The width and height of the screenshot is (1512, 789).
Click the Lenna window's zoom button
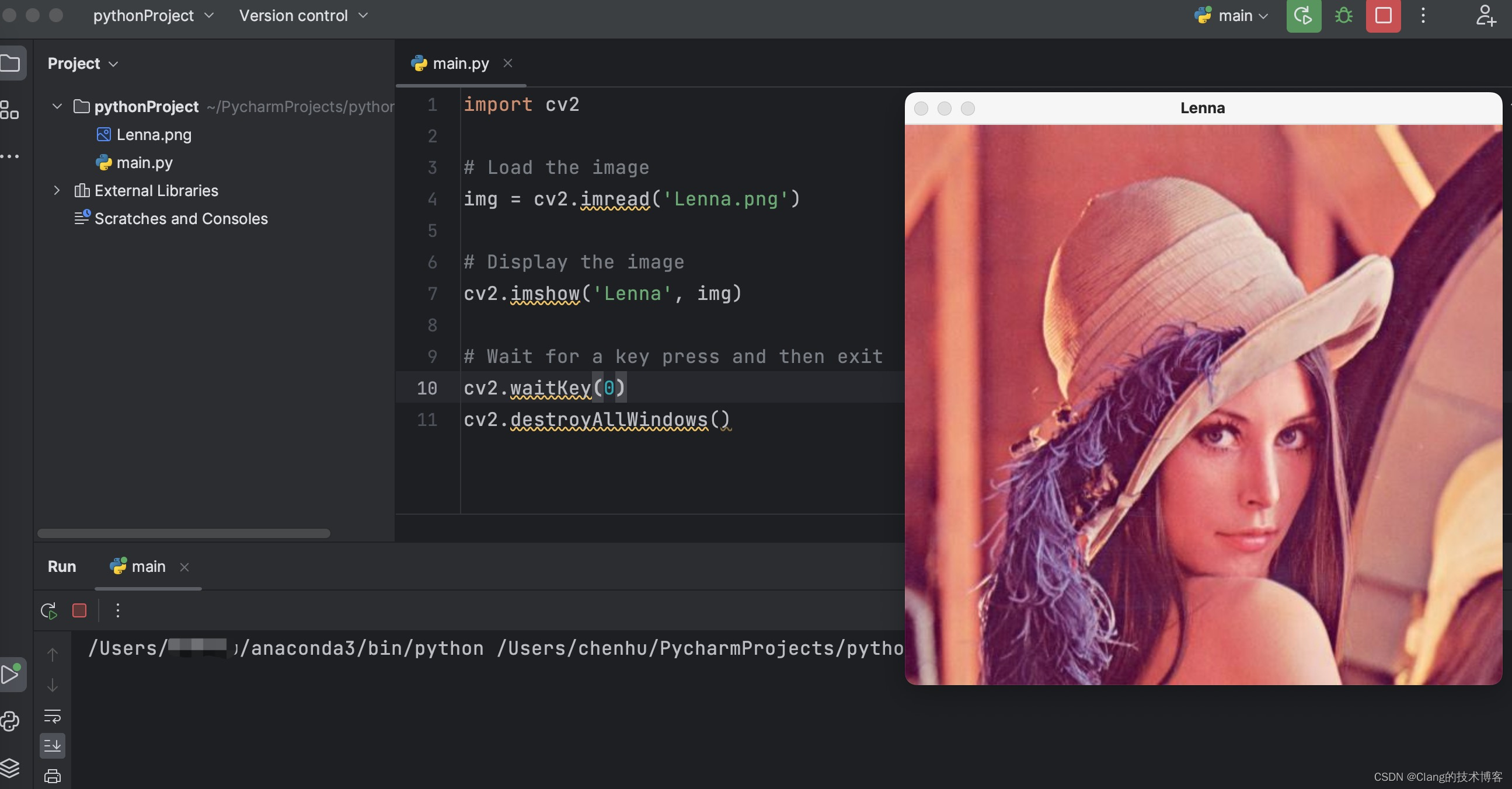tap(968, 109)
